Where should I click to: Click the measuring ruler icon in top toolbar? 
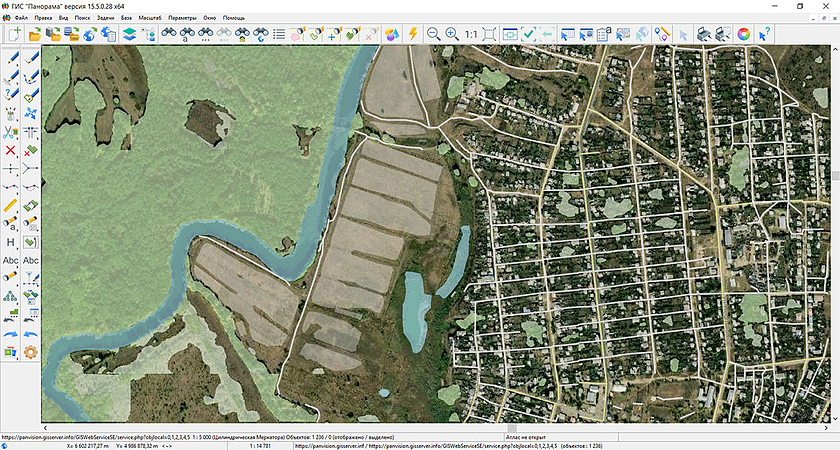663,34
